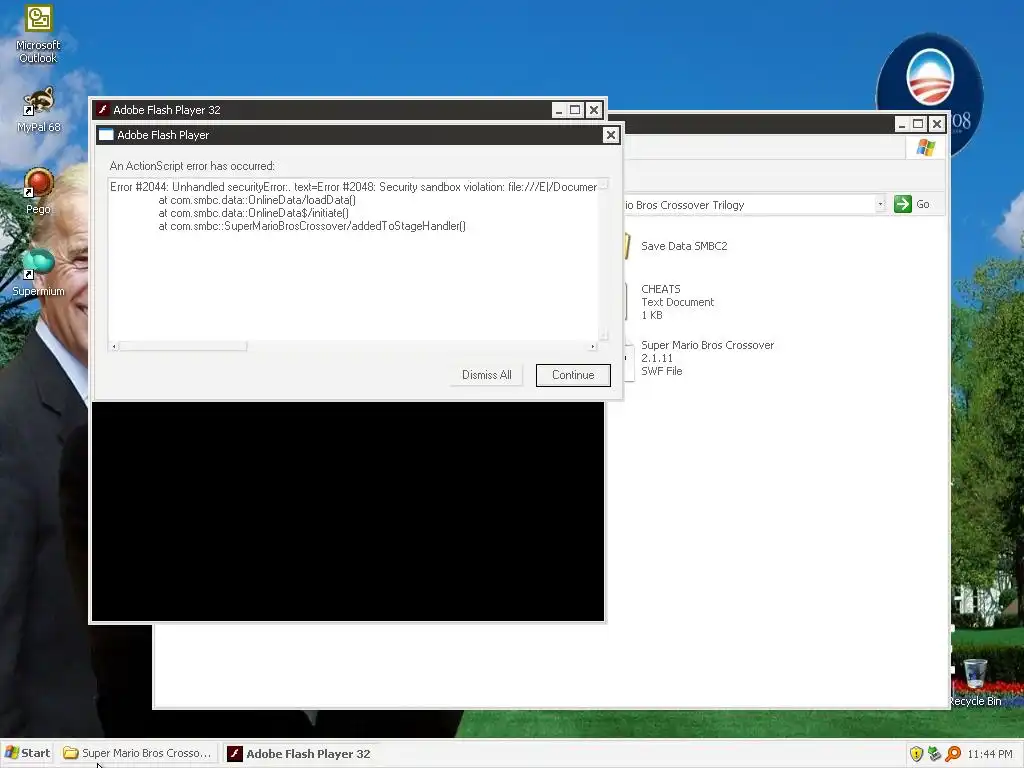
Task: Click the 11:44 PM system clock
Action: point(990,754)
